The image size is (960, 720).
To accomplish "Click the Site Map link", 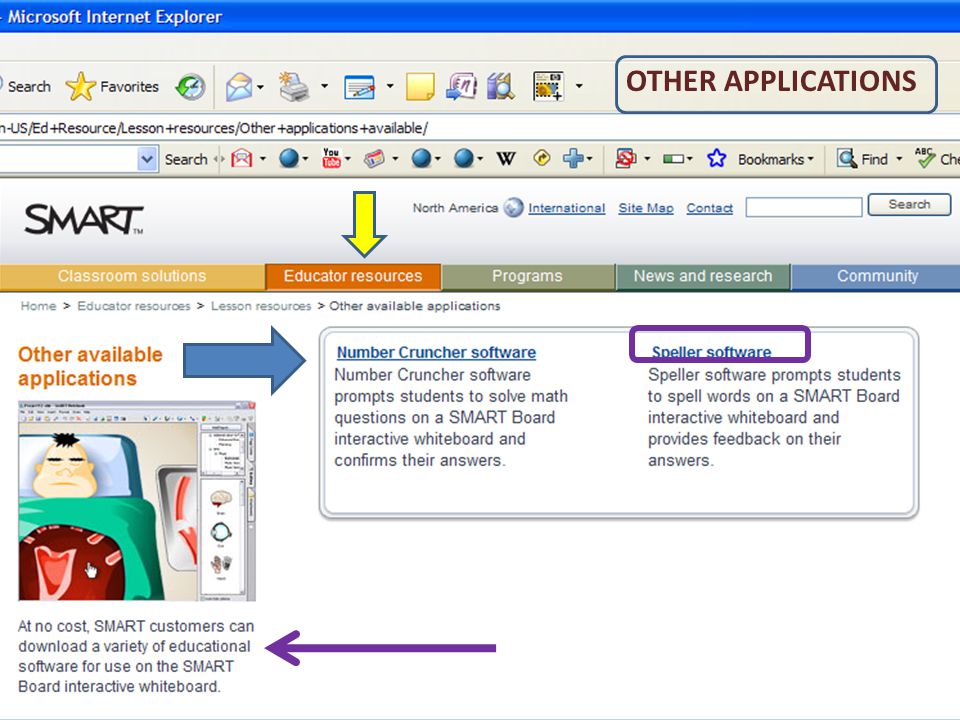I will (646, 208).
